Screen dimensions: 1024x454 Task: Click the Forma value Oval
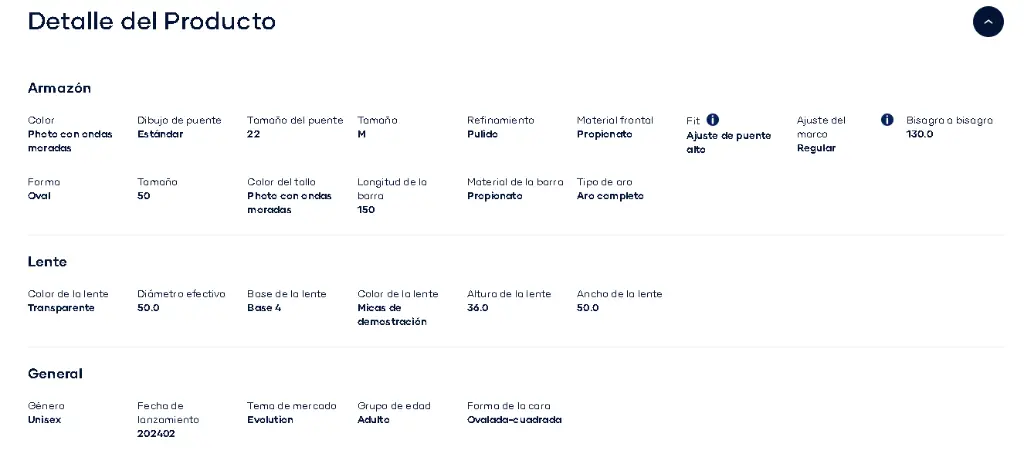[x=39, y=195]
